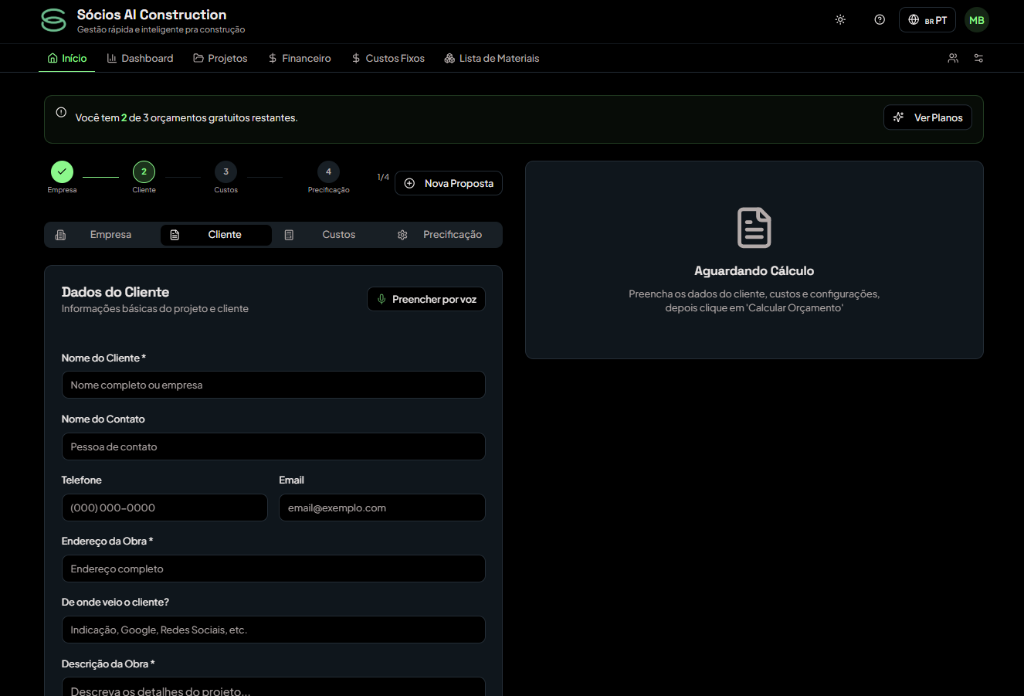Open the Lista de Materiais nav tab
This screenshot has height=696, width=1024.
coord(492,58)
